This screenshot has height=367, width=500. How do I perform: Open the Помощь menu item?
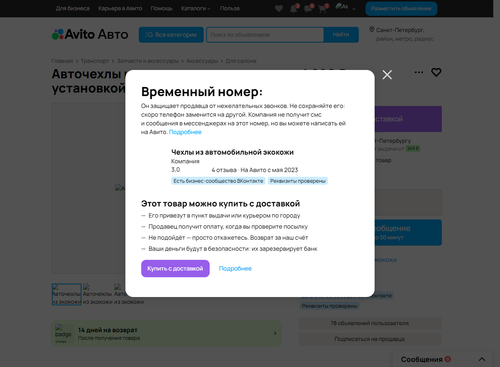click(161, 8)
